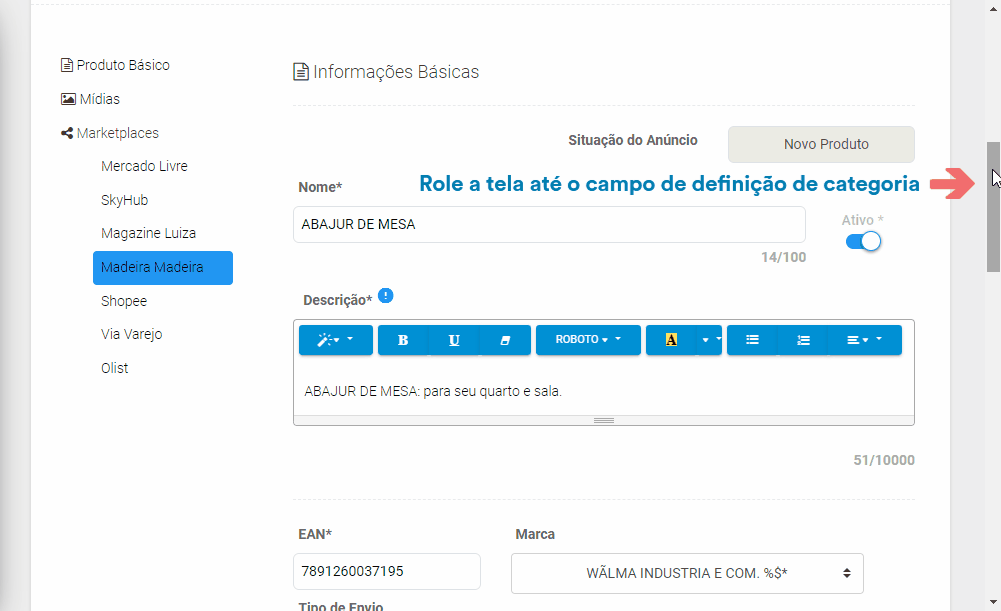The width and height of the screenshot is (1001, 611).
Task: Click the Marca label
Action: click(535, 534)
